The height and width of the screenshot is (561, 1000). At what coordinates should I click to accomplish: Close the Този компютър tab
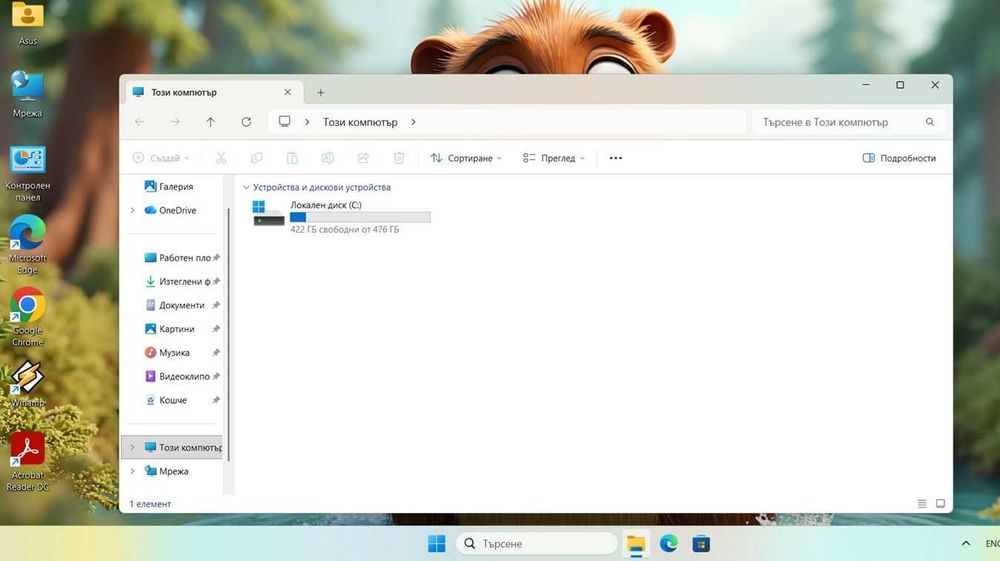click(x=288, y=92)
